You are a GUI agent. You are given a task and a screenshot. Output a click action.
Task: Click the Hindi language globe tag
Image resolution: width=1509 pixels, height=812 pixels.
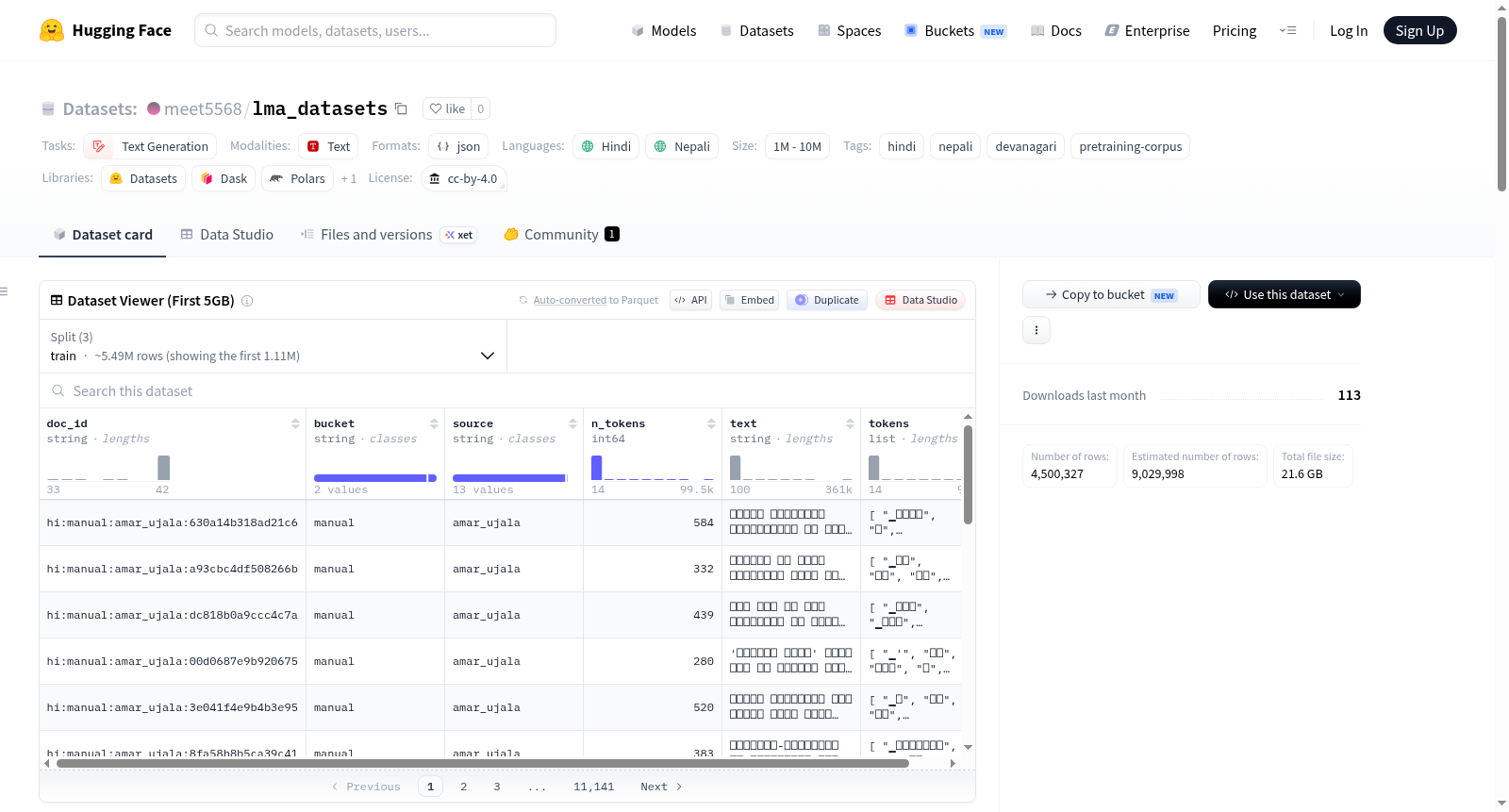(x=605, y=146)
